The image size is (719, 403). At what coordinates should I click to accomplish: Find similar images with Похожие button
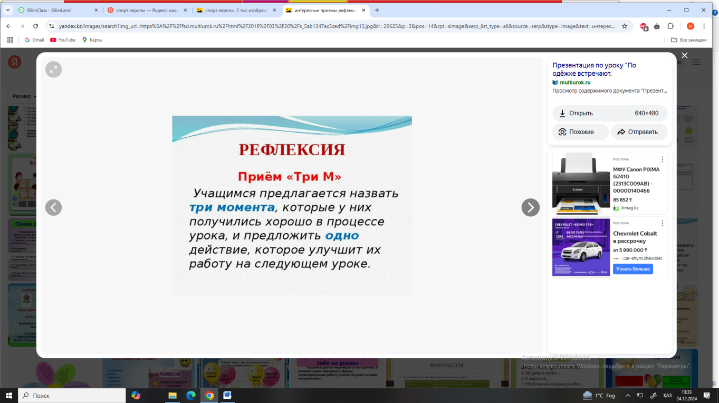click(x=580, y=132)
